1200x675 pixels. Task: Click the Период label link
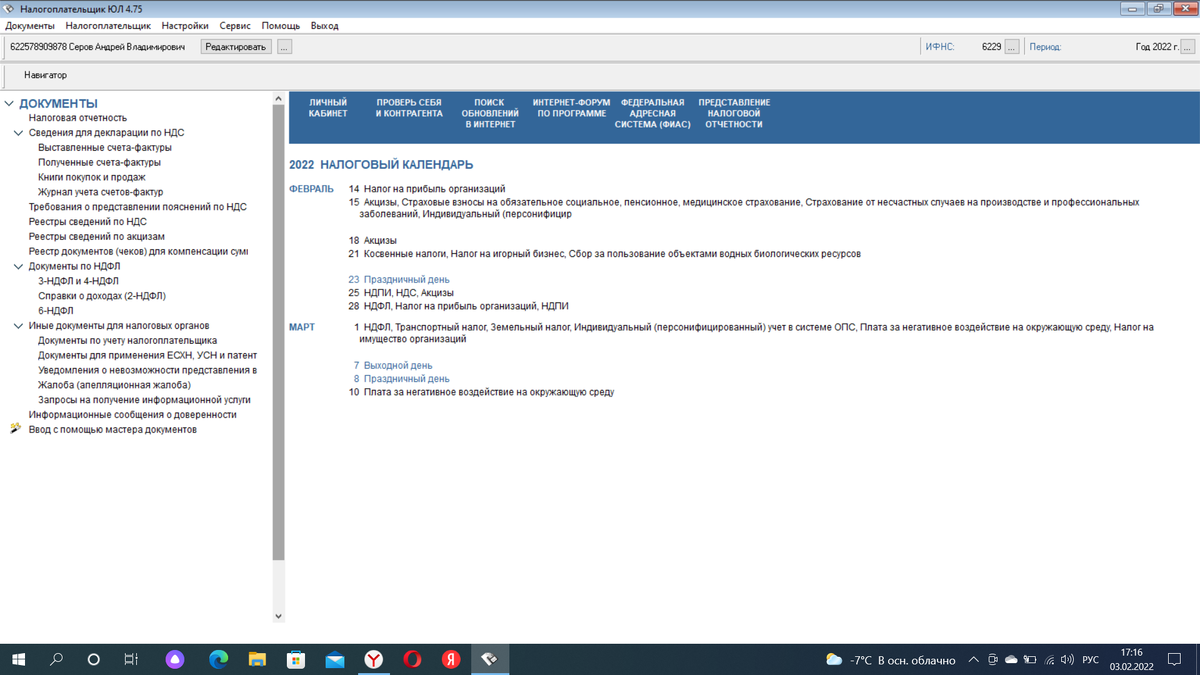coord(1045,47)
